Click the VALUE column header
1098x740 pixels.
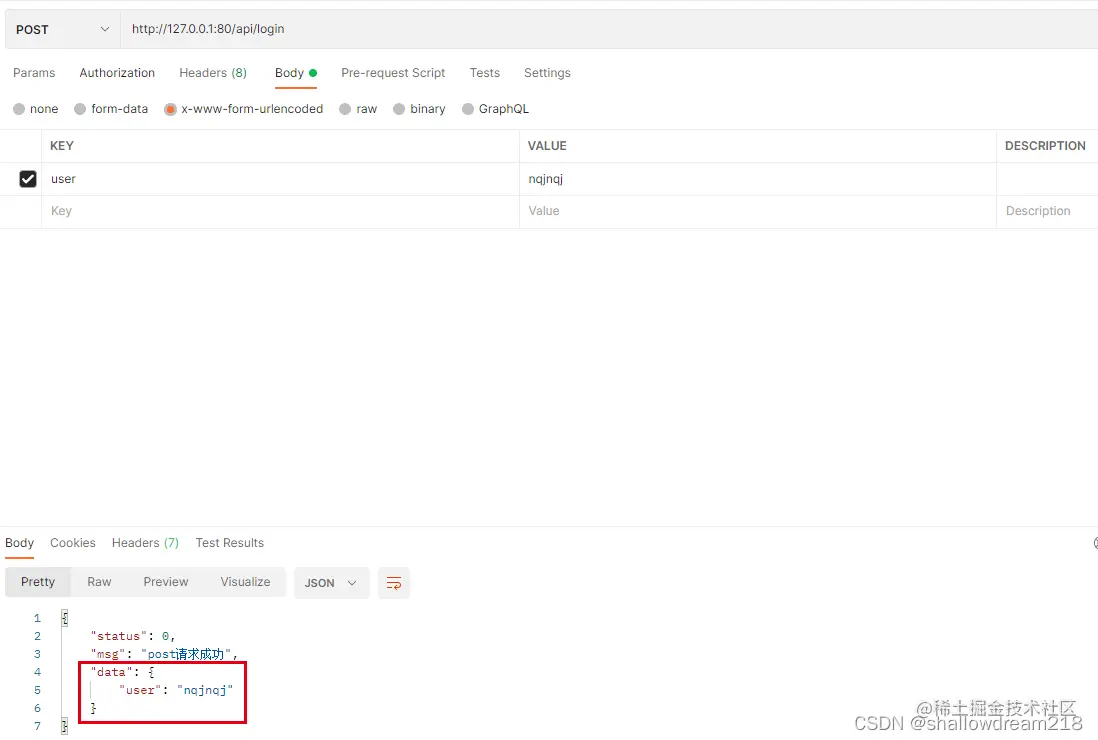click(x=547, y=146)
